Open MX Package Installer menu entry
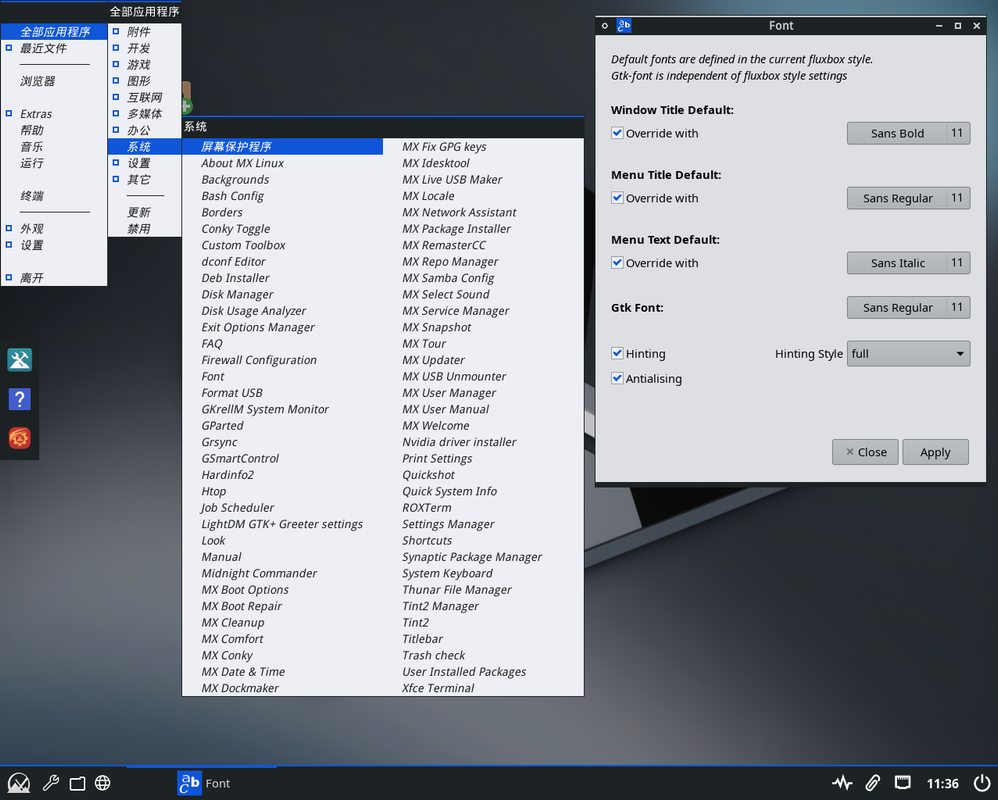 click(x=483, y=228)
